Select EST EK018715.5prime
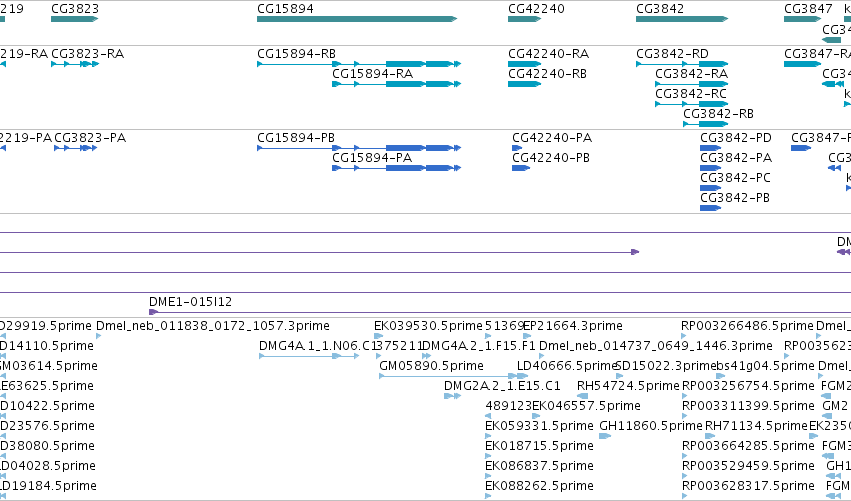Screen dimensions: 851x501 click(488, 456)
